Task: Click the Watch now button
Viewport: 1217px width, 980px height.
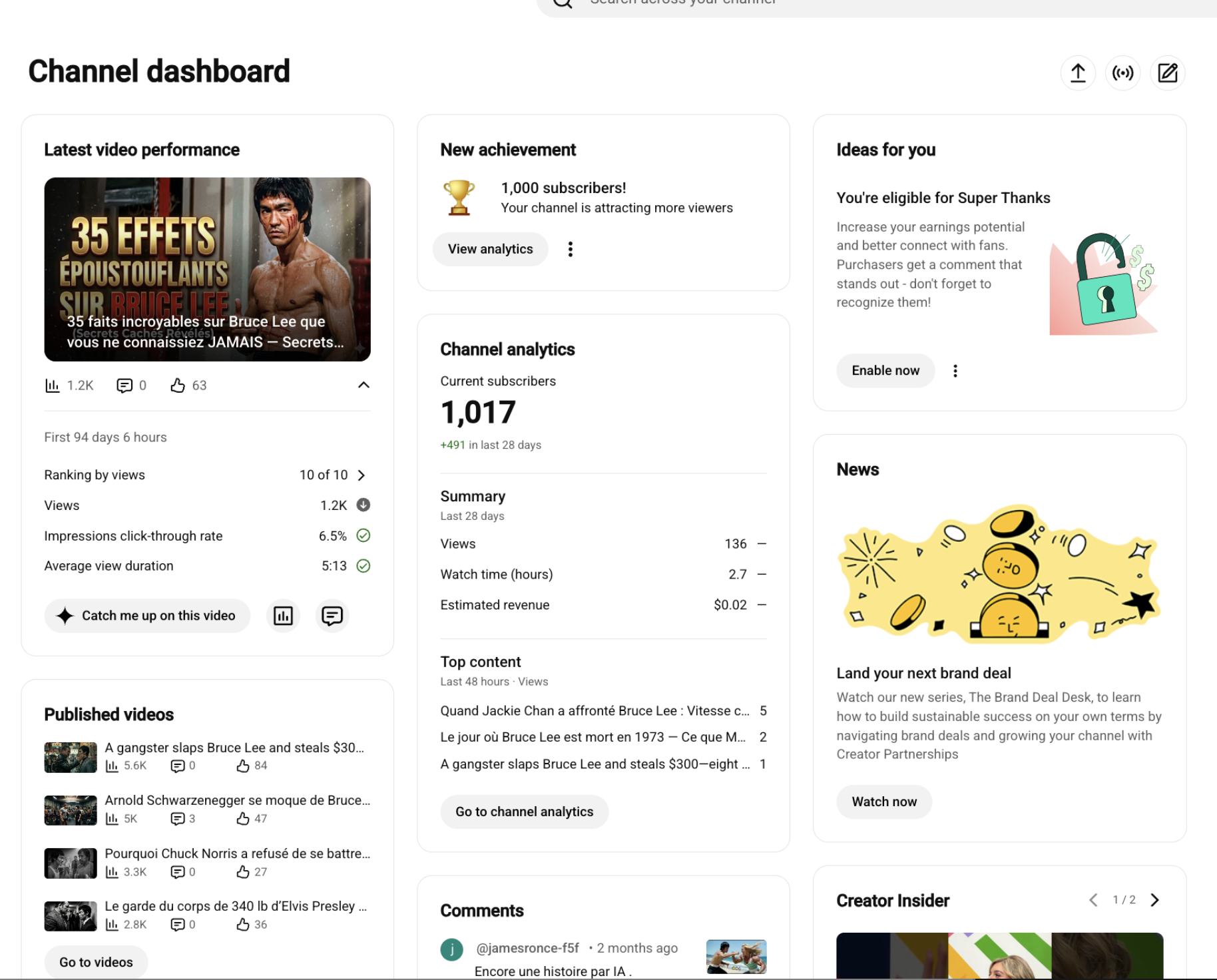Action: click(x=884, y=802)
